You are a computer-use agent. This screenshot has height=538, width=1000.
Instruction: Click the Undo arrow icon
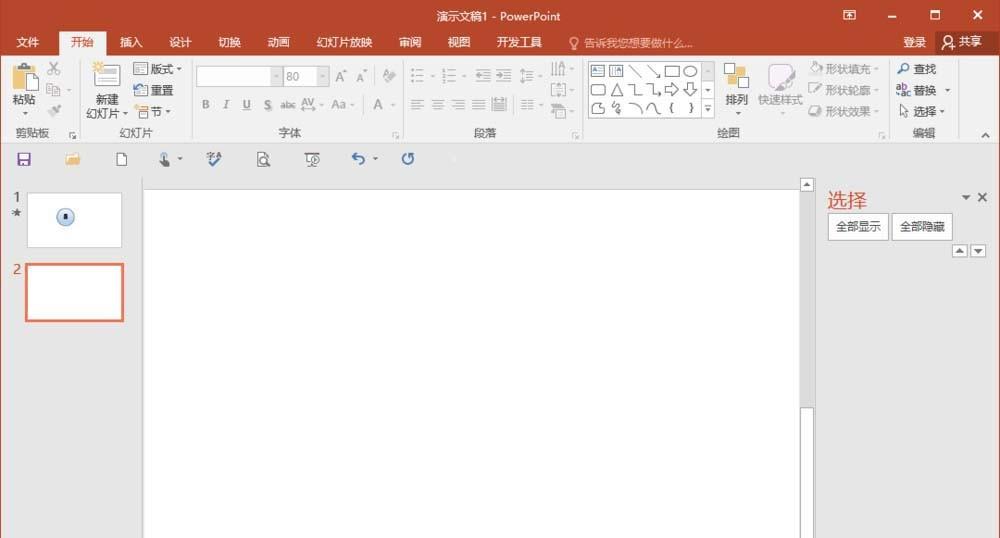click(x=358, y=159)
